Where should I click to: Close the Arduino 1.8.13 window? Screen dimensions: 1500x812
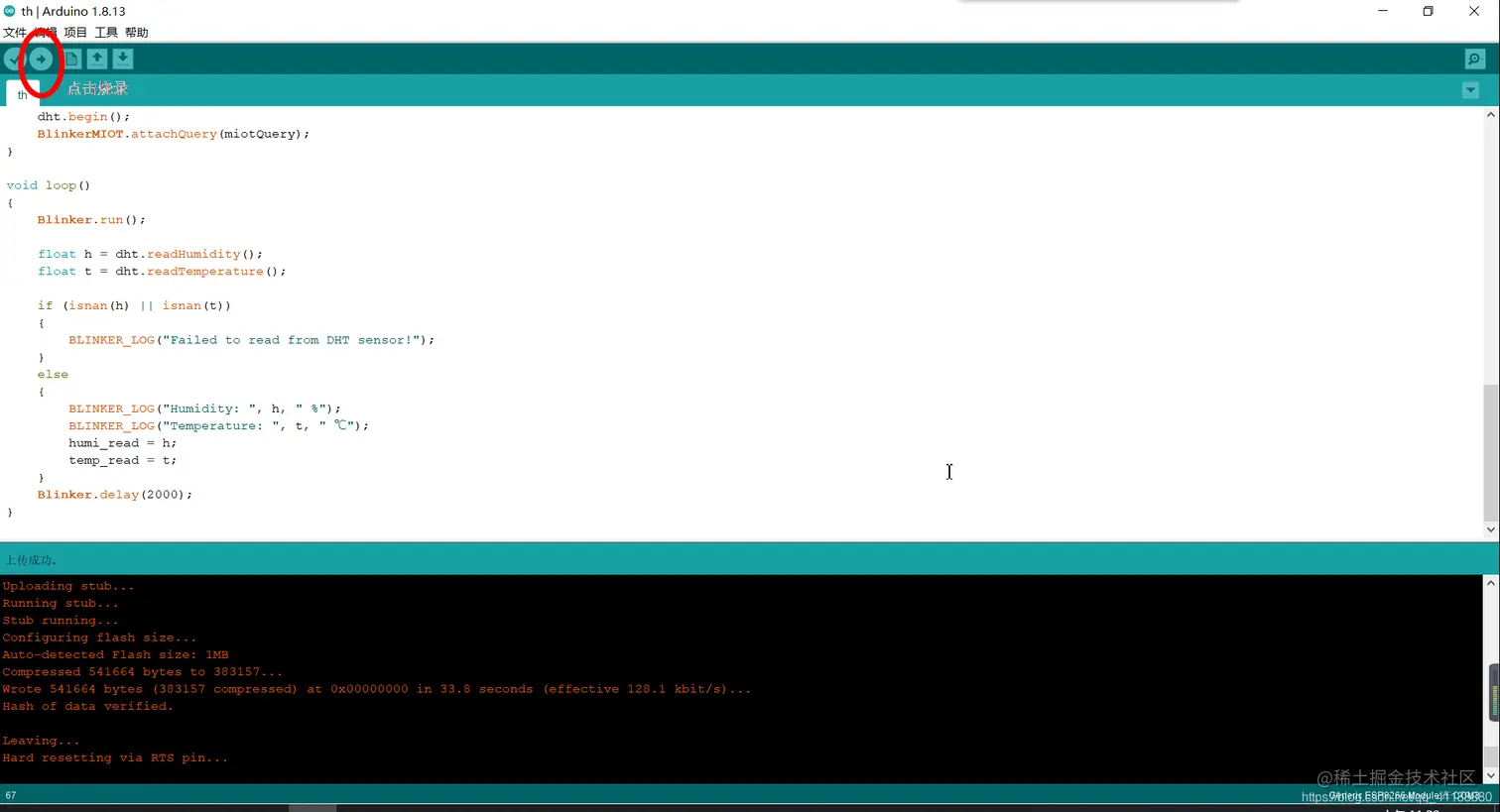click(x=1474, y=11)
